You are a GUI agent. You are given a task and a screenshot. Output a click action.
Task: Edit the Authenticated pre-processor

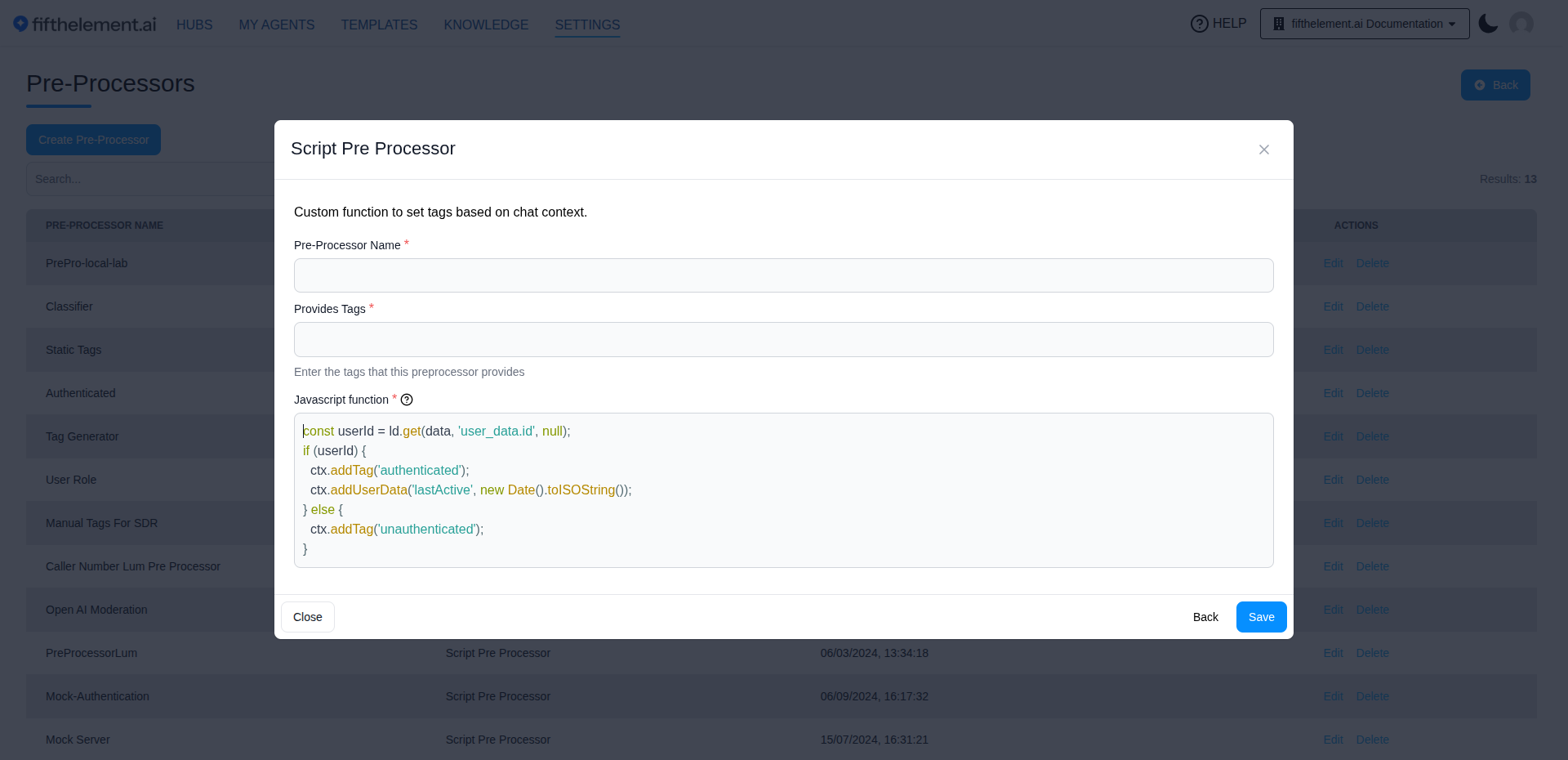point(1333,393)
